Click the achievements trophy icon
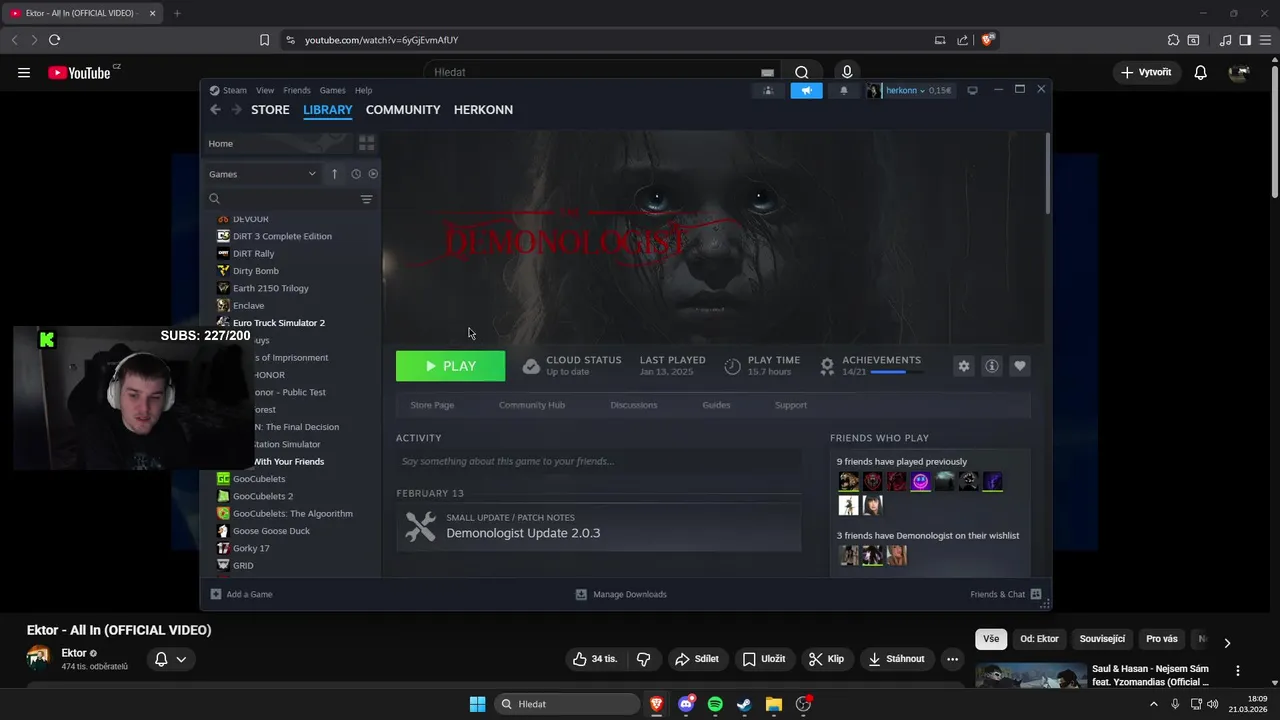The width and height of the screenshot is (1280, 720). point(827,366)
